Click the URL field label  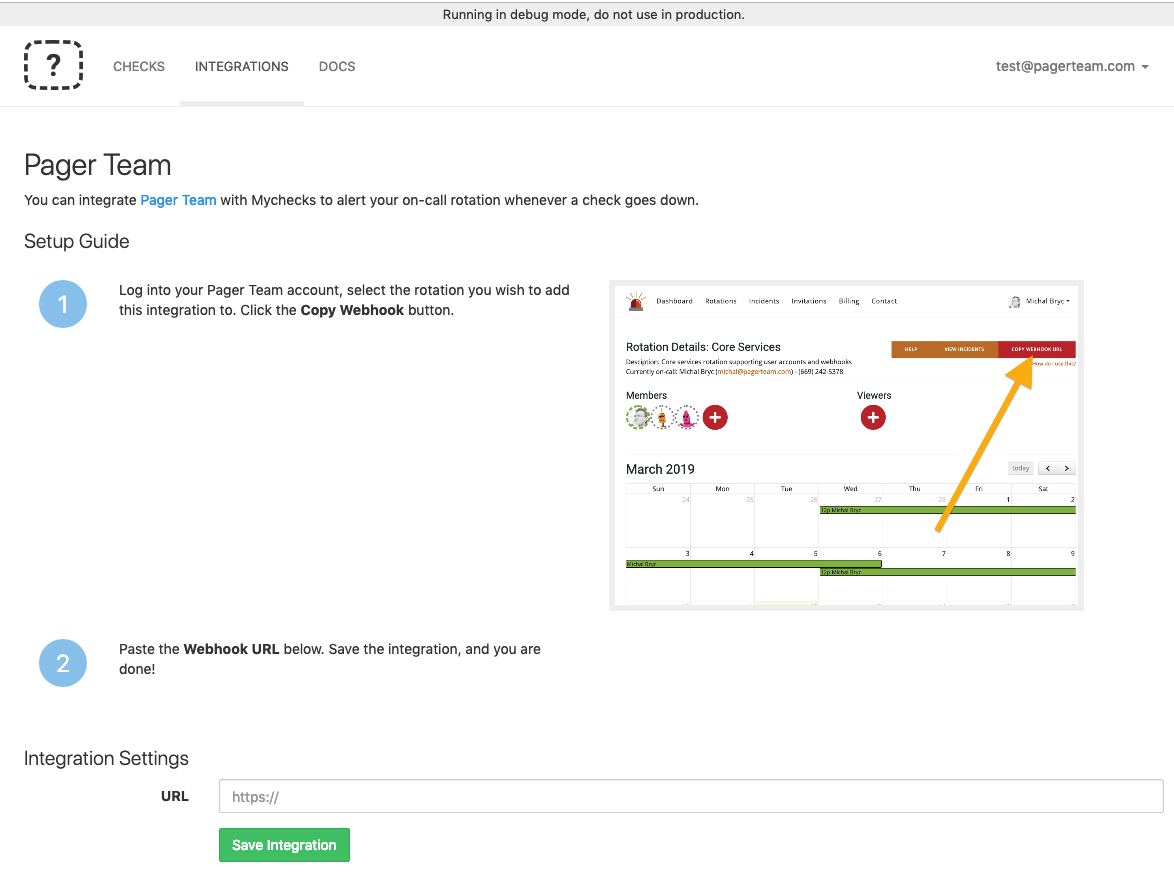[174, 796]
